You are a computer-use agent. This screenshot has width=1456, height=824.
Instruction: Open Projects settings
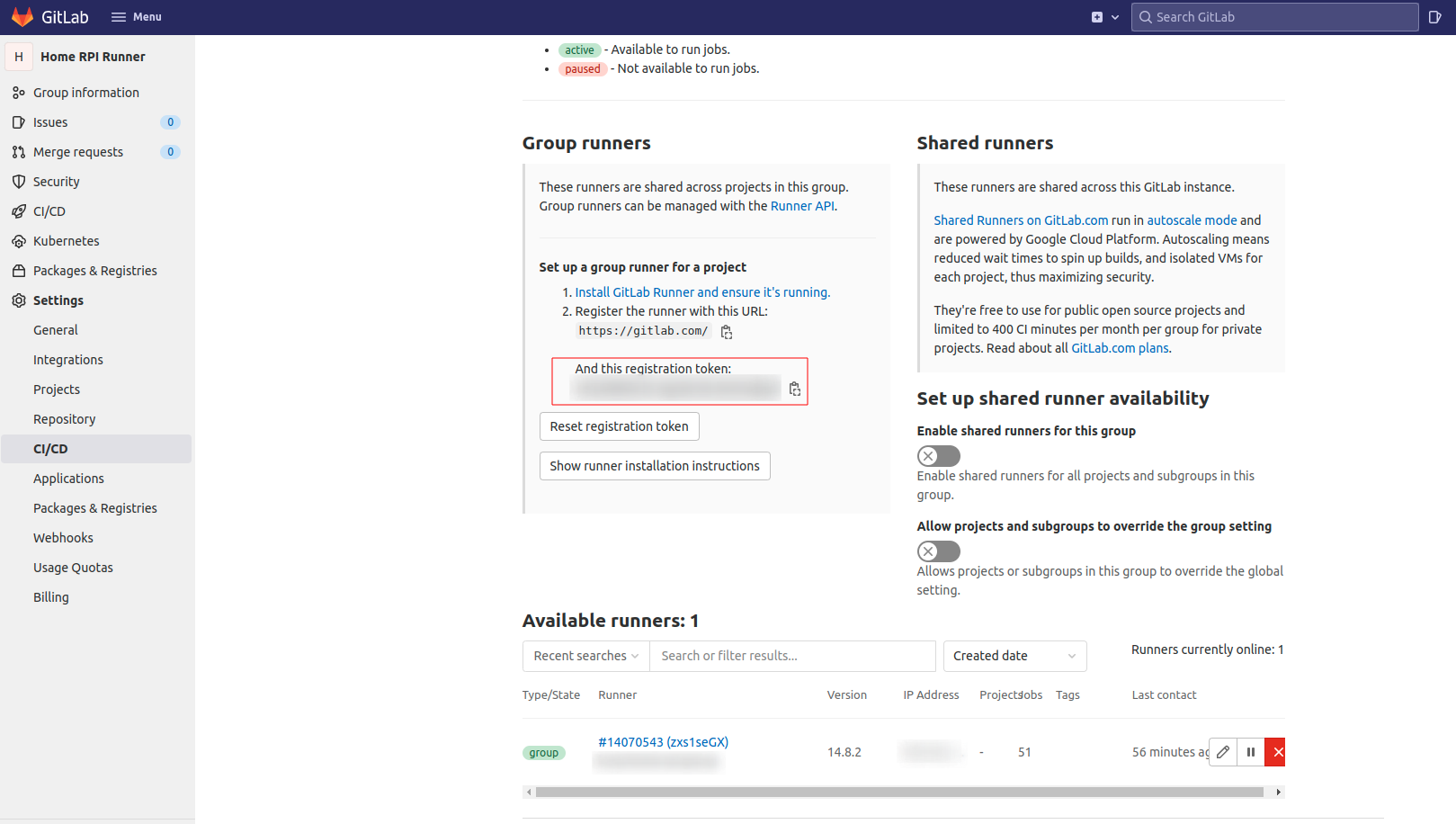pos(57,390)
